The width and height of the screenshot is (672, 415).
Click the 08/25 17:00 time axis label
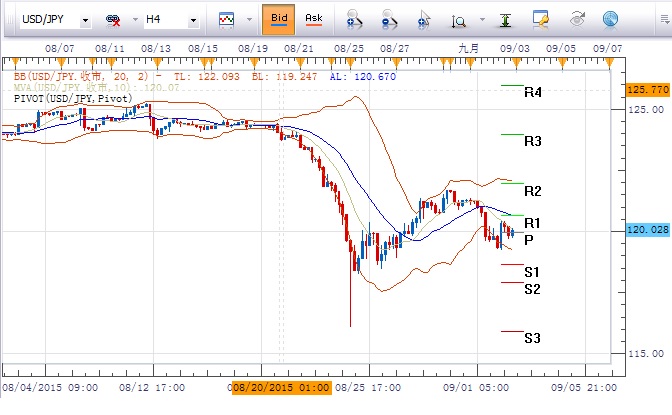[x=368, y=388]
